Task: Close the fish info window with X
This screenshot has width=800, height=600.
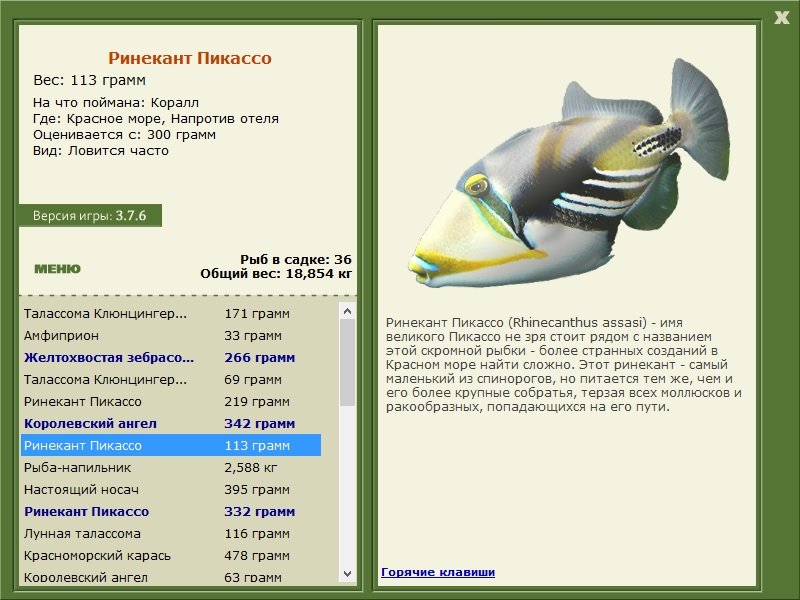Action: coord(781,18)
